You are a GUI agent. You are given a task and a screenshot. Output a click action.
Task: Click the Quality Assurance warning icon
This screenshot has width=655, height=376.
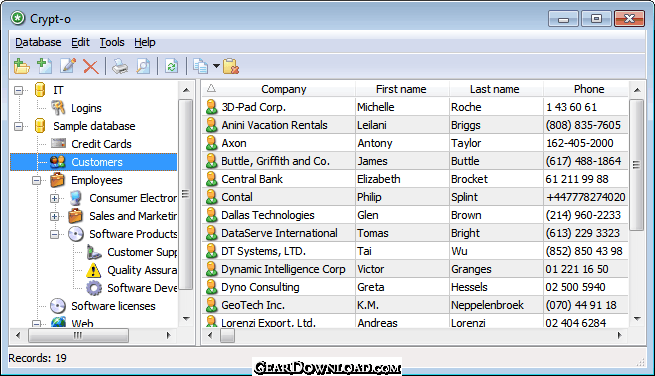click(x=94, y=270)
